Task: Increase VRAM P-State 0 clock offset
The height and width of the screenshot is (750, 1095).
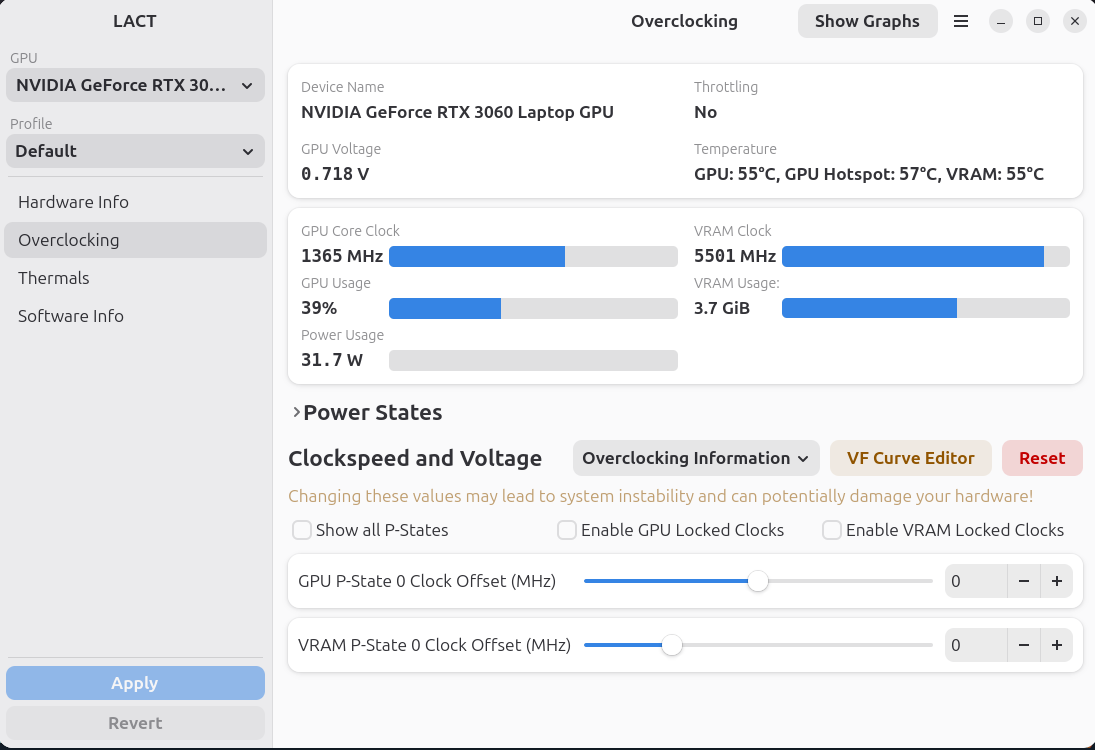Action: coord(1057,645)
